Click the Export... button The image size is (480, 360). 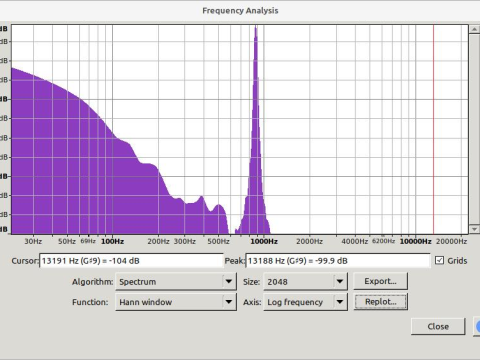pyautogui.click(x=380, y=281)
